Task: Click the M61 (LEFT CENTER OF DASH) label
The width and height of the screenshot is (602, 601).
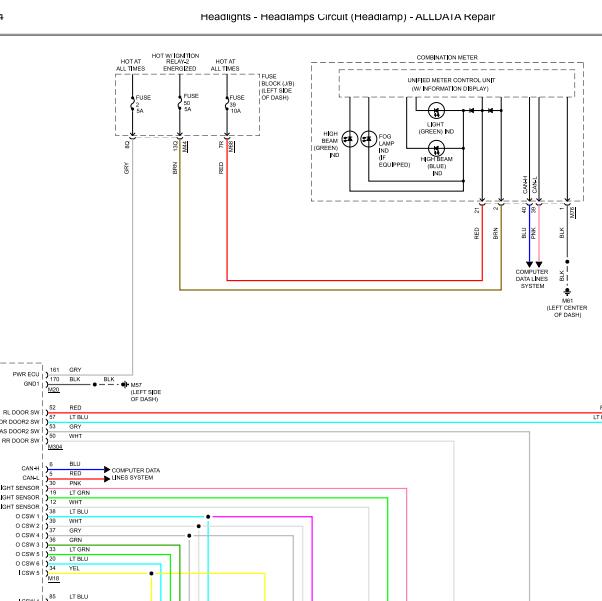Action: [x=567, y=308]
